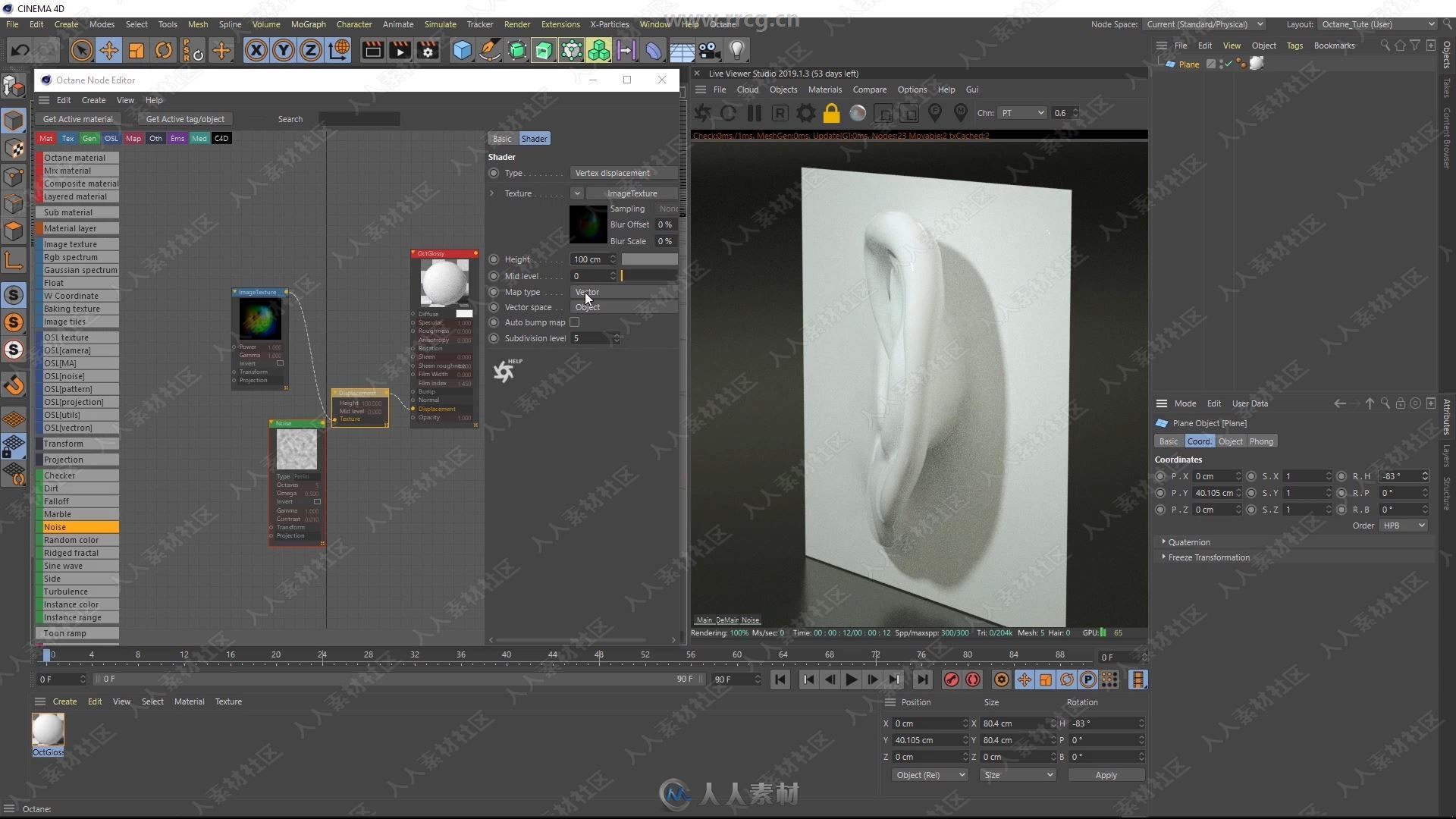Screen dimensions: 1456x819
Task: Pause the Live Viewer render
Action: click(754, 113)
